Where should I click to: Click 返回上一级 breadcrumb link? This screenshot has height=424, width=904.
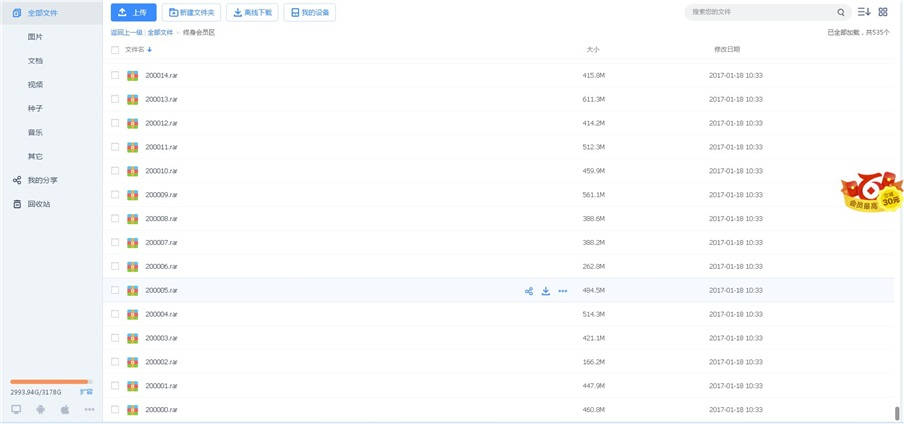(x=126, y=32)
